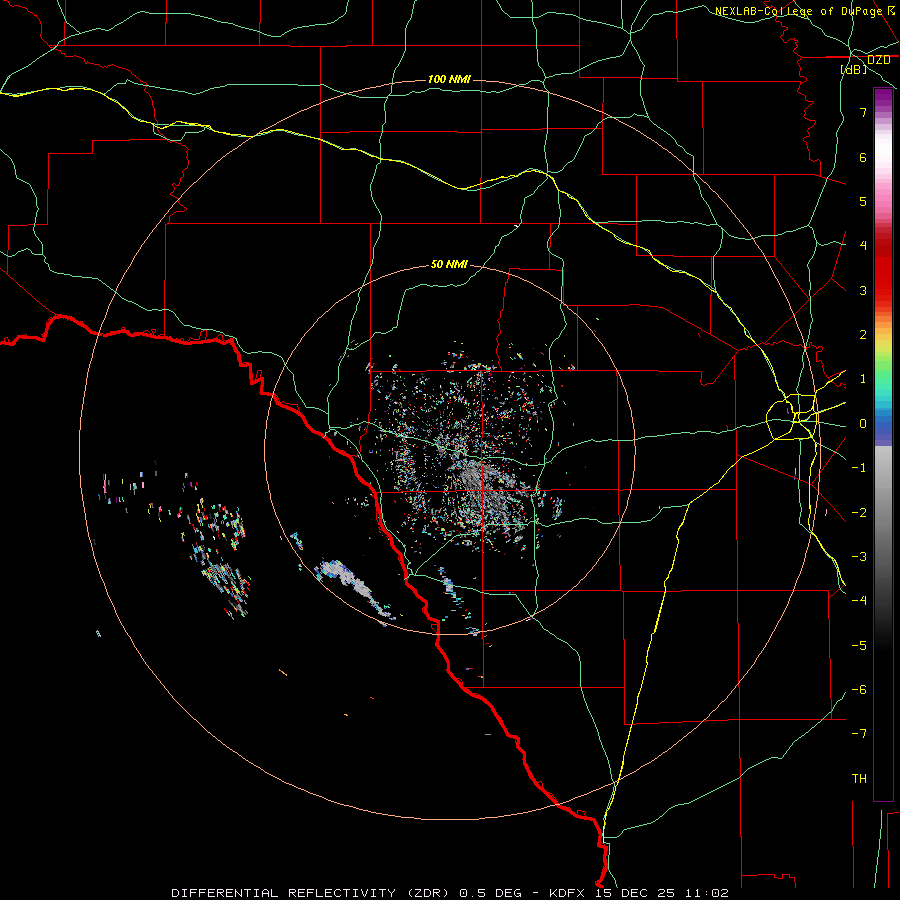Click the color scale value -3

(859, 557)
